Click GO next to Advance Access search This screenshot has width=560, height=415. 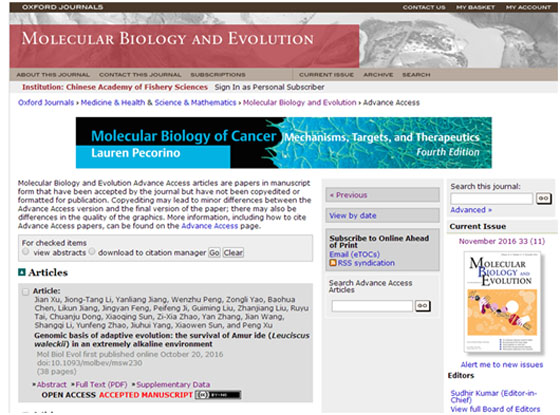coord(422,306)
